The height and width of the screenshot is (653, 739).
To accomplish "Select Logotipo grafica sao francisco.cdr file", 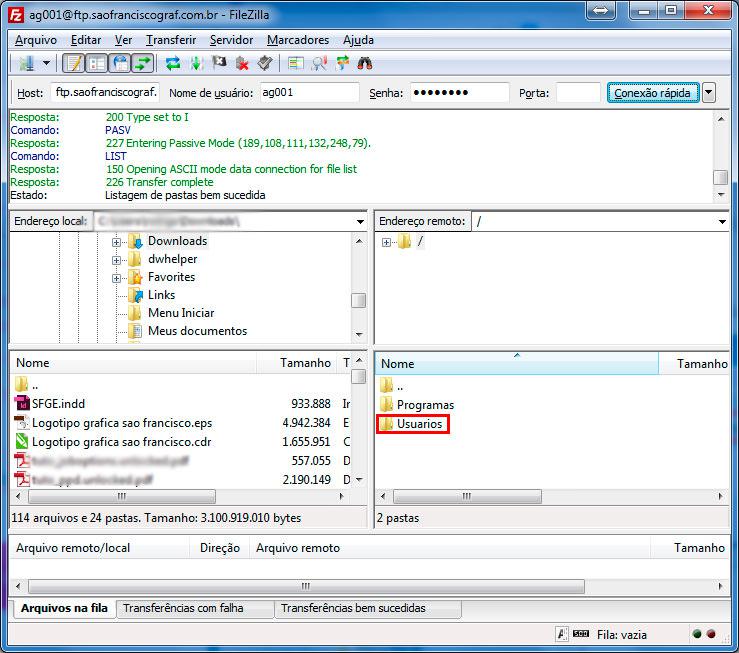I will pyautogui.click(x=121, y=442).
